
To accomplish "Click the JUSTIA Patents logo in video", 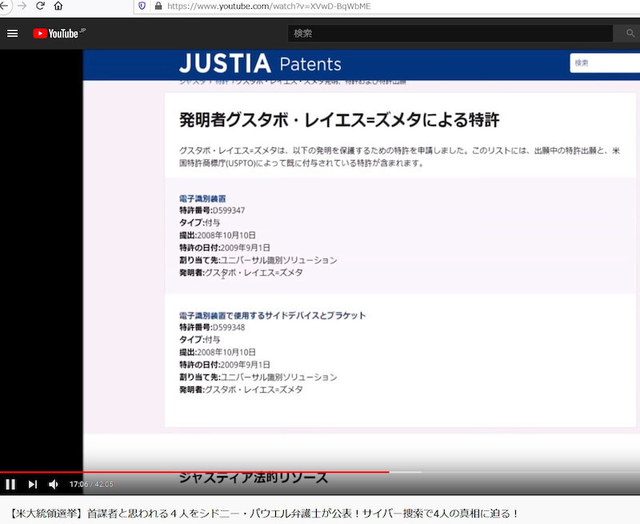I will coord(260,64).
